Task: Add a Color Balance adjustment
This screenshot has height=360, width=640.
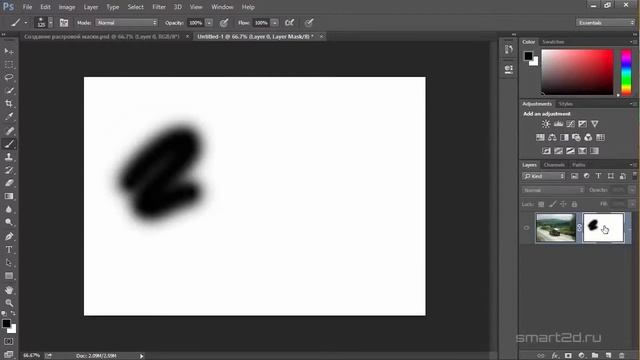Action: 552,138
